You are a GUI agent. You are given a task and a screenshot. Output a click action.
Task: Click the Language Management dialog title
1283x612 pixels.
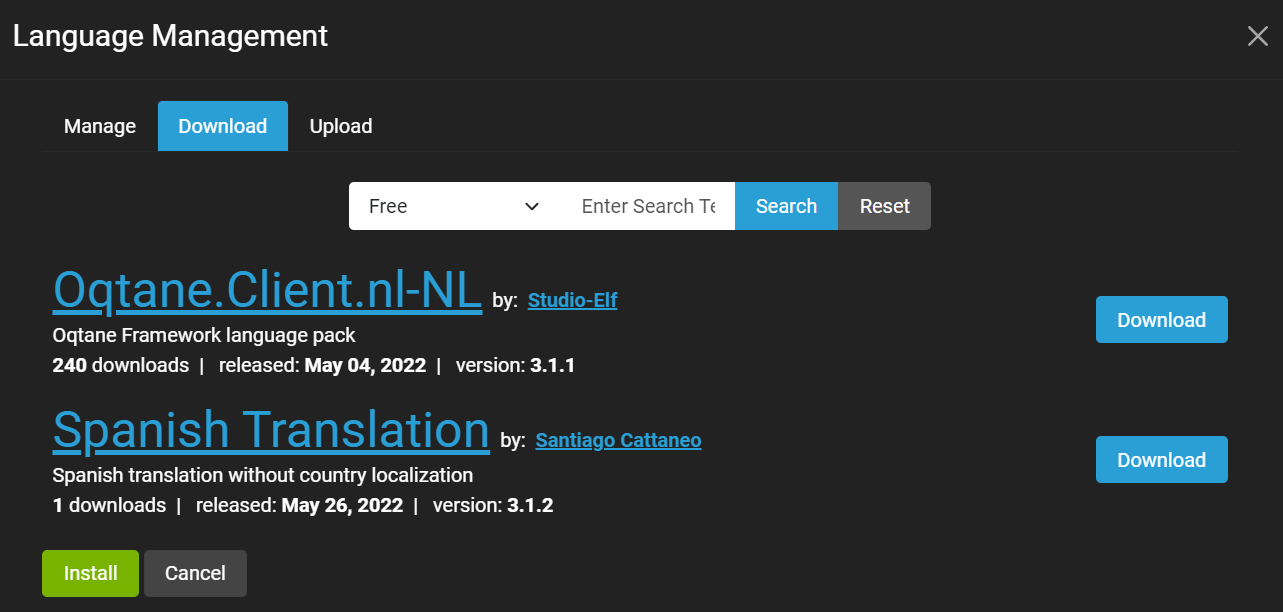(x=170, y=36)
